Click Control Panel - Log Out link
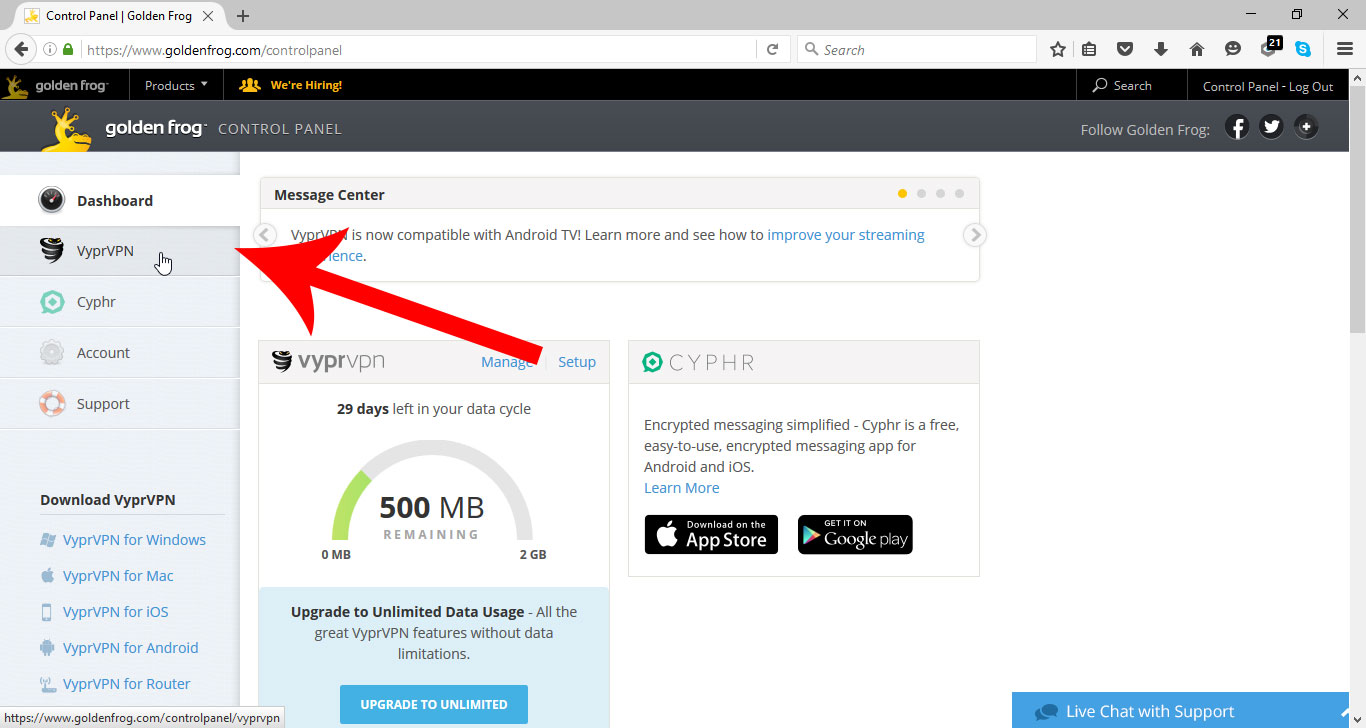 pyautogui.click(x=1268, y=86)
